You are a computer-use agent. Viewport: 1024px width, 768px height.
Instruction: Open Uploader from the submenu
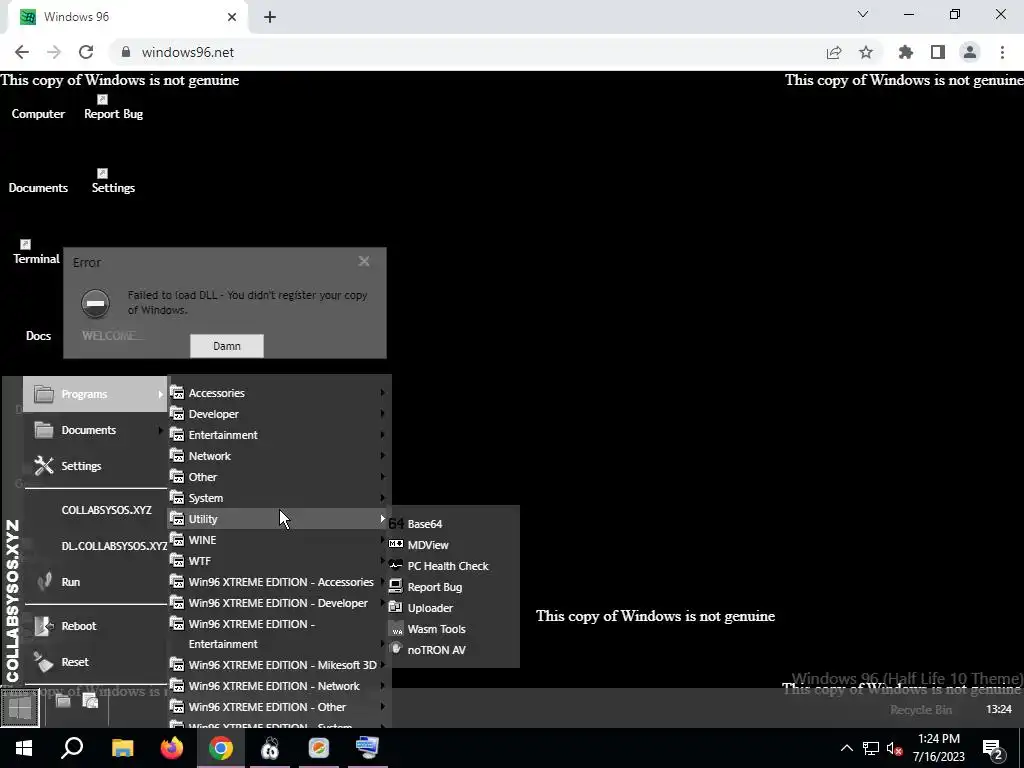point(454,607)
